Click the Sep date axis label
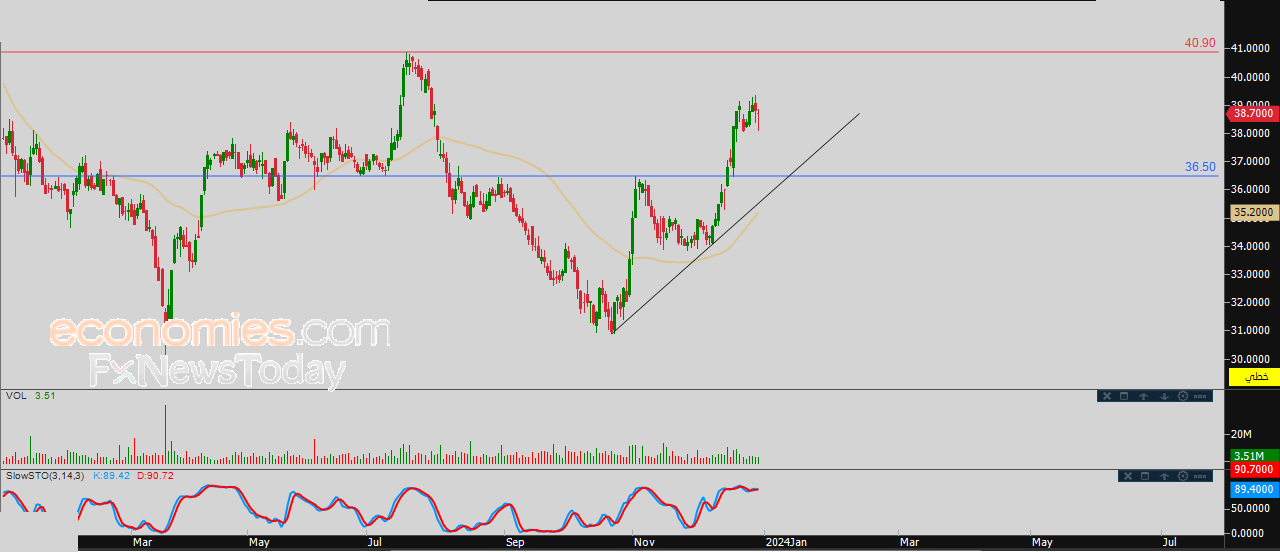The image size is (1280, 552). point(515,543)
